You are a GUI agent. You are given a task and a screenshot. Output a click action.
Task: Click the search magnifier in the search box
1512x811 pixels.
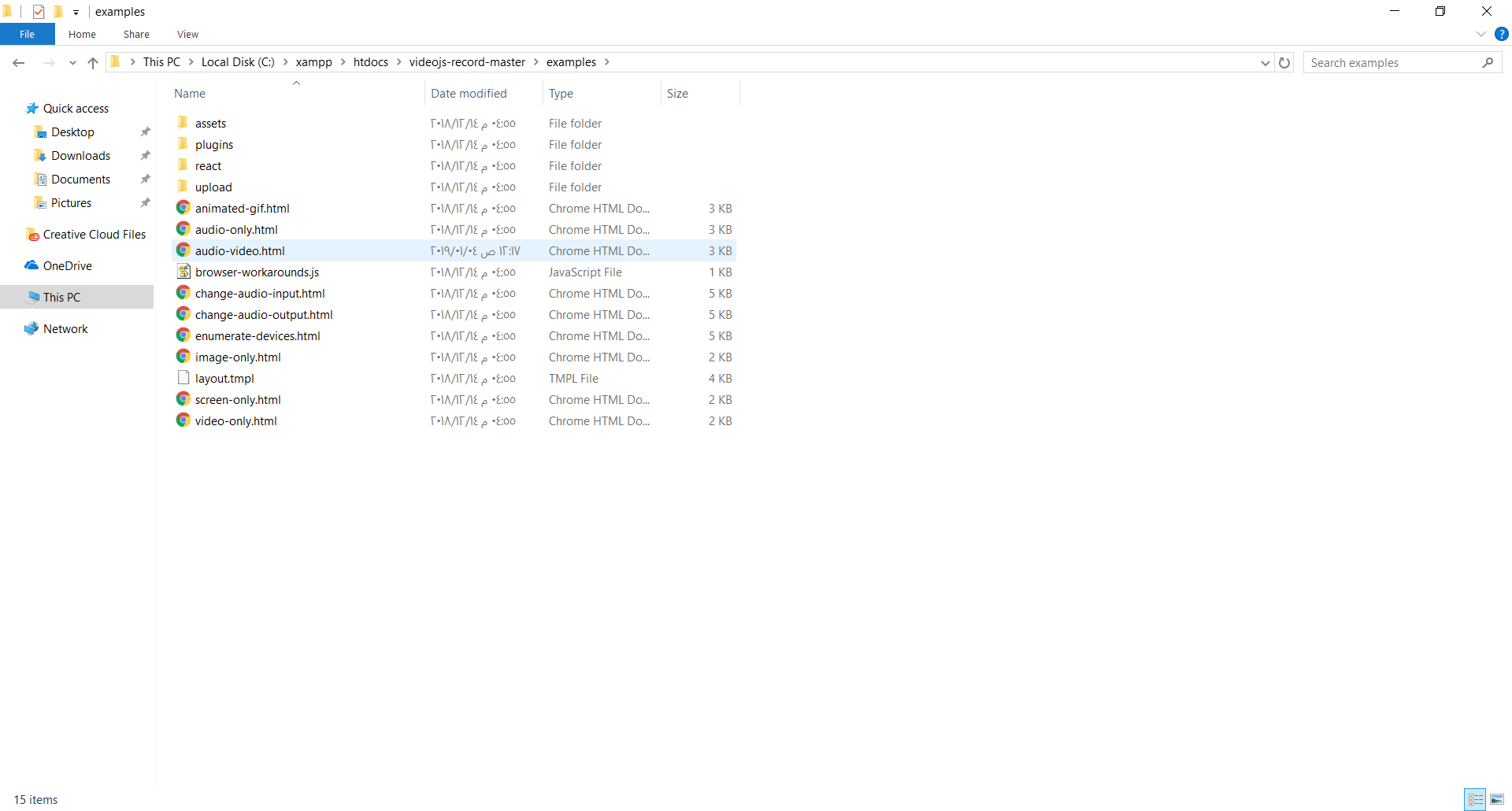pyautogui.click(x=1488, y=62)
